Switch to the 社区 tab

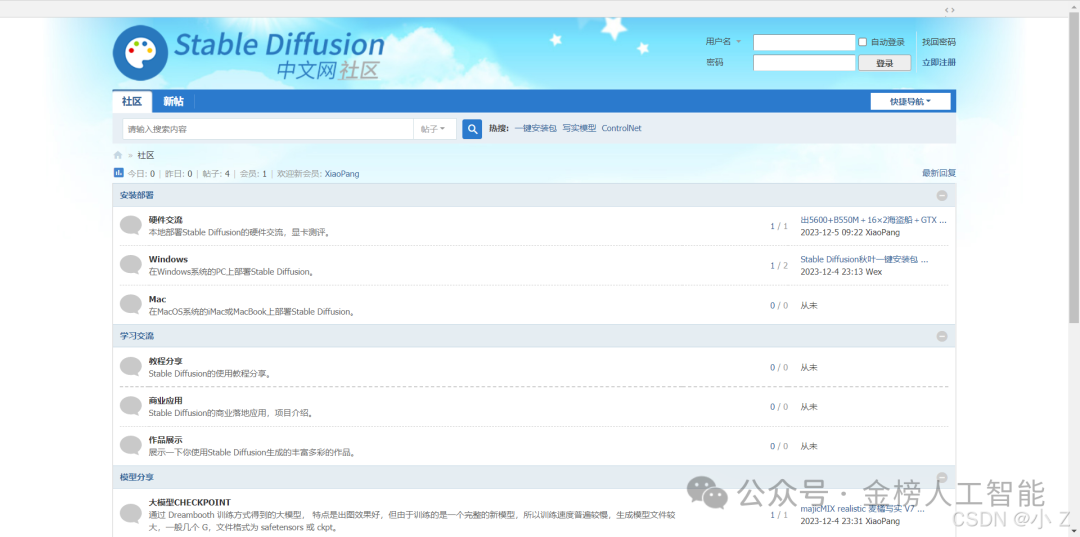pyautogui.click(x=132, y=101)
